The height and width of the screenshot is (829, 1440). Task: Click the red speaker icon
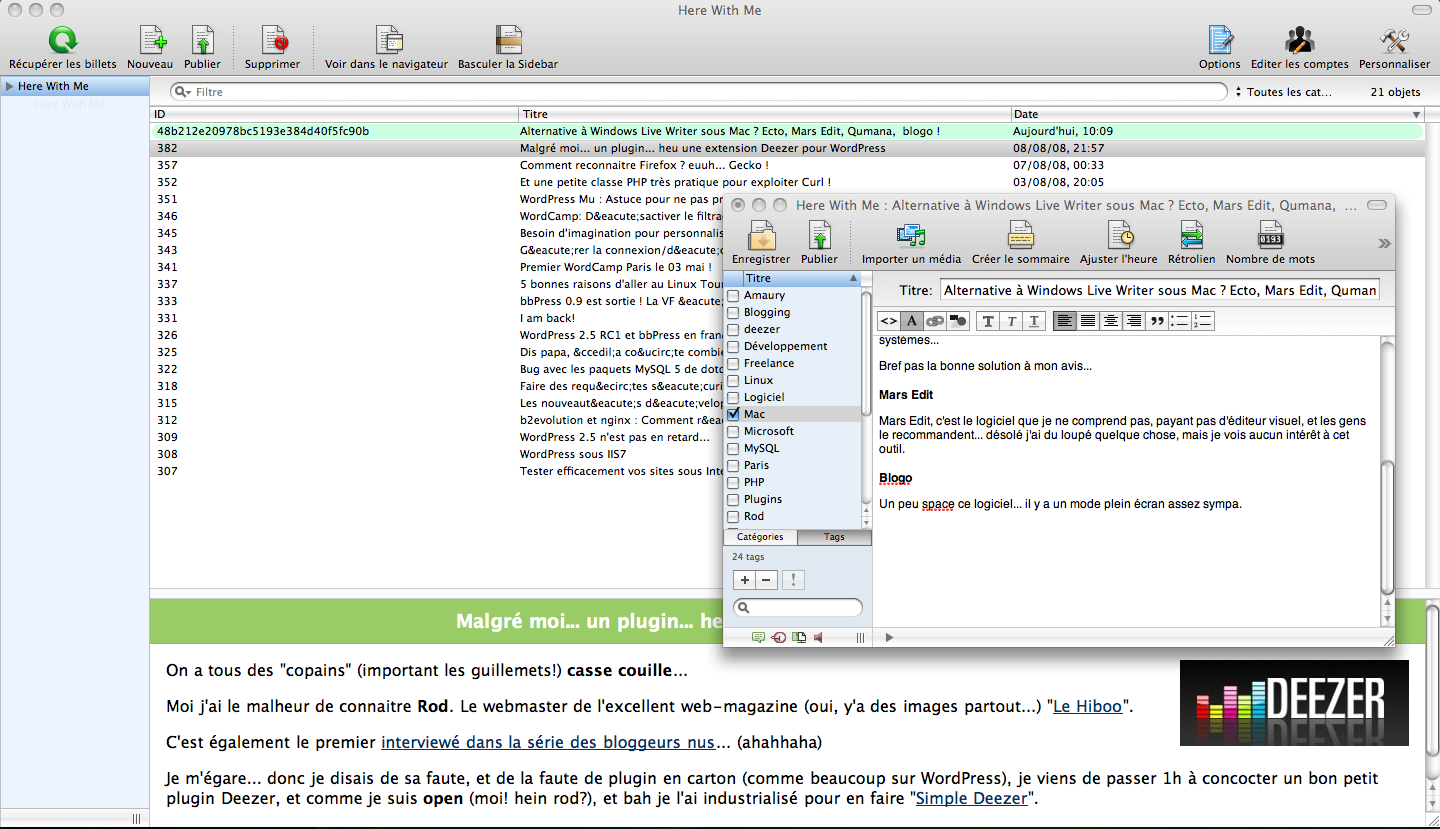(x=818, y=637)
